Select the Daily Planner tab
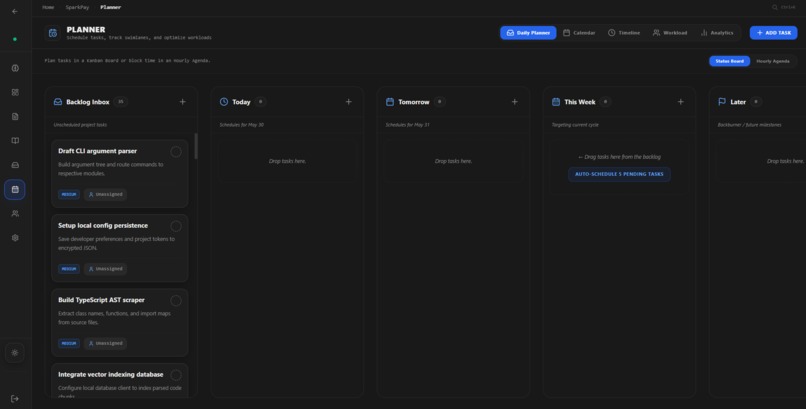The height and width of the screenshot is (409, 806). point(528,33)
